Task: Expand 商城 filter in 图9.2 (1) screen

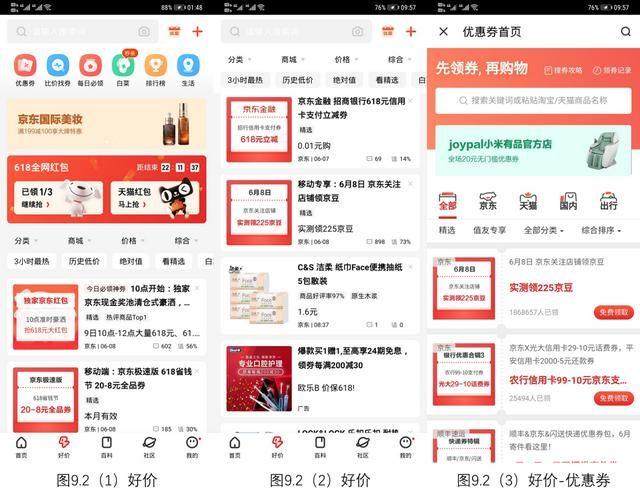Action: (79, 241)
